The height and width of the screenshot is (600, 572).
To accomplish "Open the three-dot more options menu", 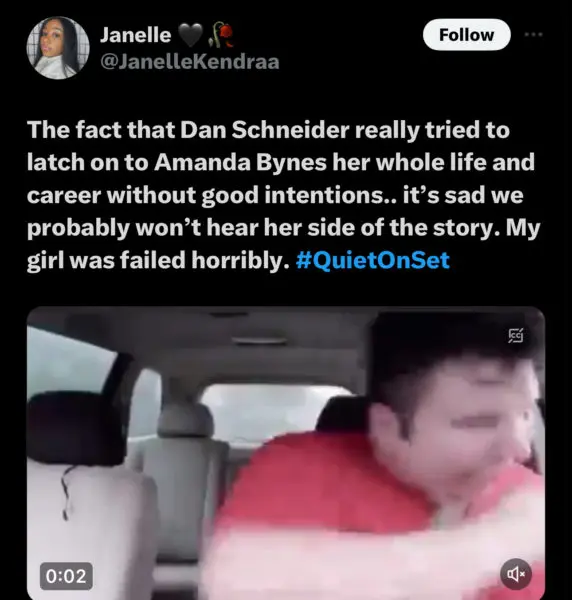I will [533, 35].
